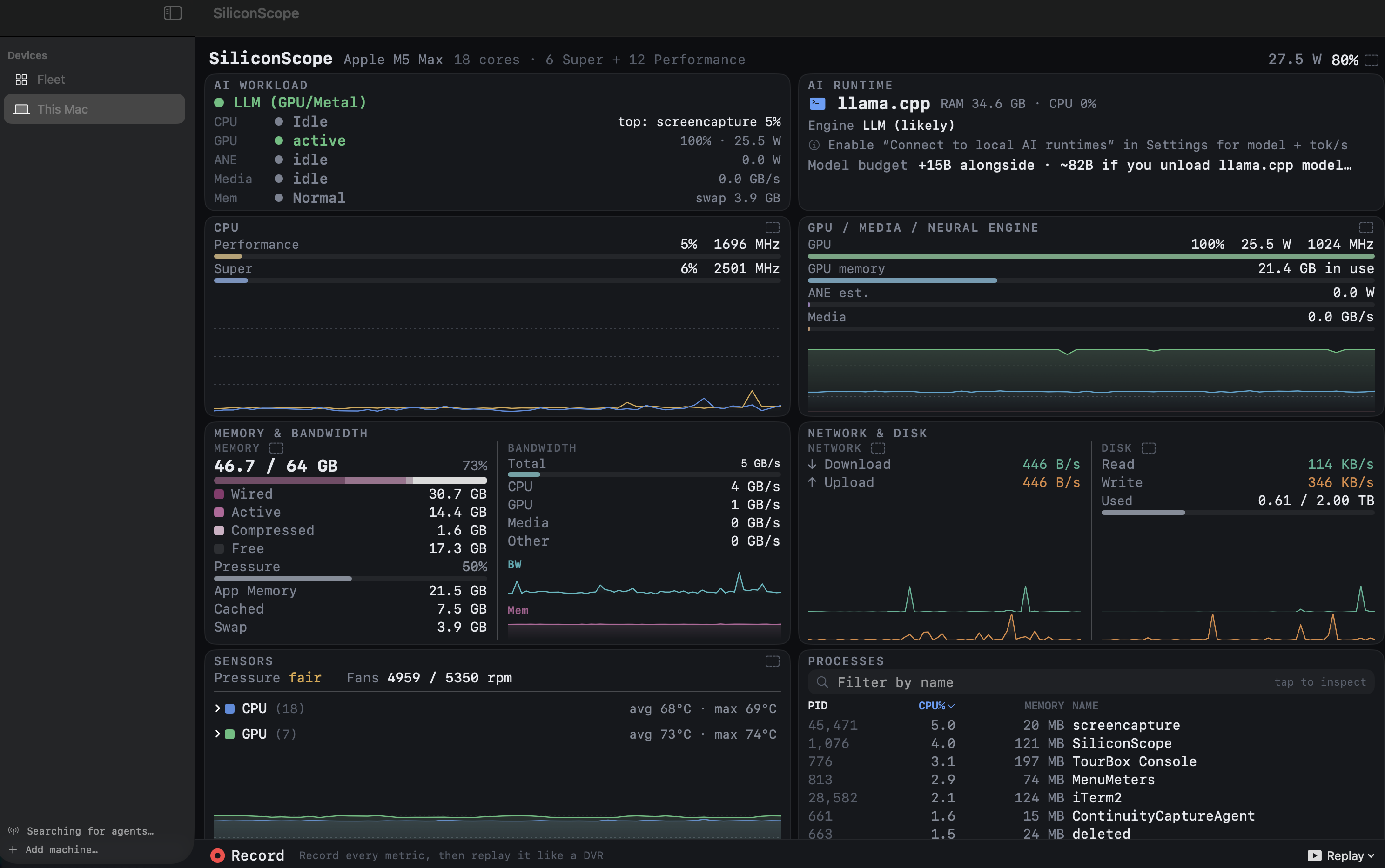Click the red Record circle icon
This screenshot has height=868, width=1385.
217,855
